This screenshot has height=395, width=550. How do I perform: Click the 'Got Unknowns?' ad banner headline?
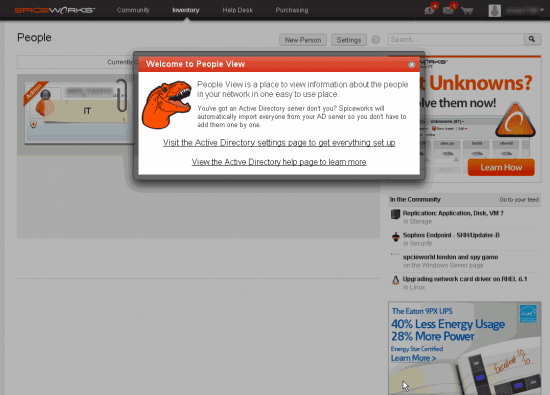[x=476, y=83]
